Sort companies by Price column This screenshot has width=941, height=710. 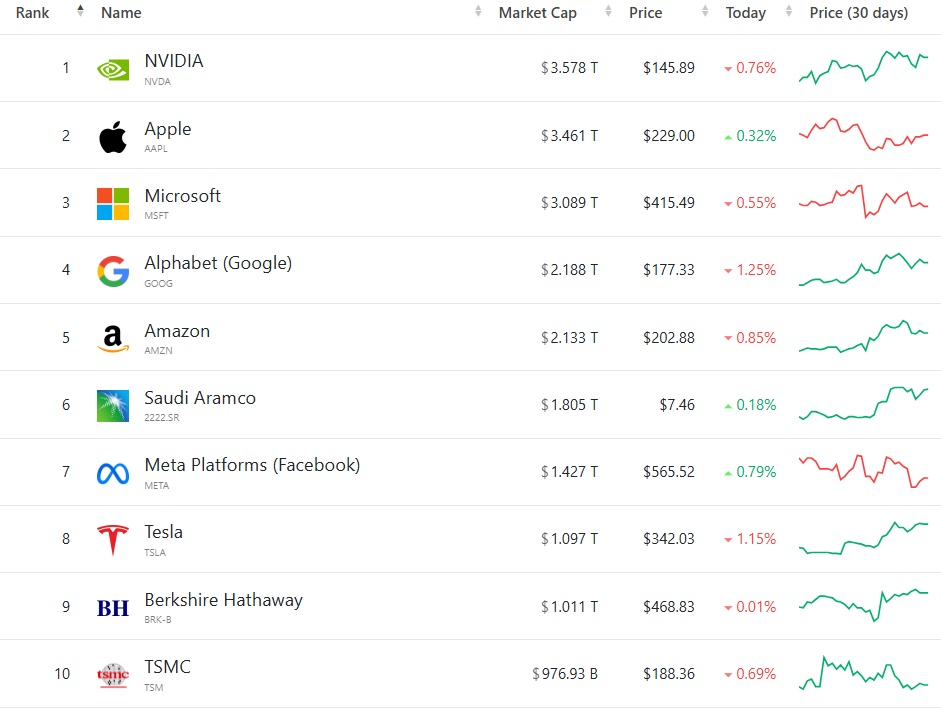pyautogui.click(x=646, y=13)
